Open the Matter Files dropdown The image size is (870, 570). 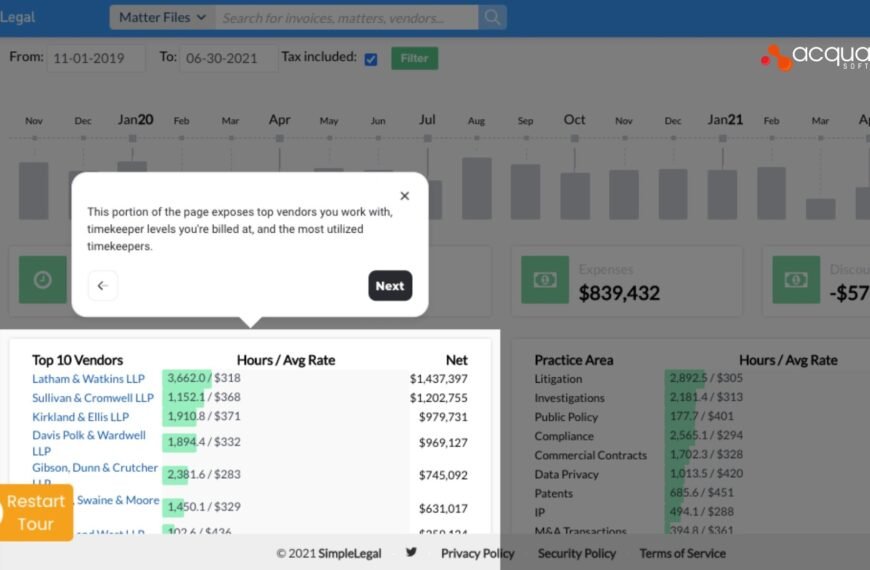(x=163, y=17)
